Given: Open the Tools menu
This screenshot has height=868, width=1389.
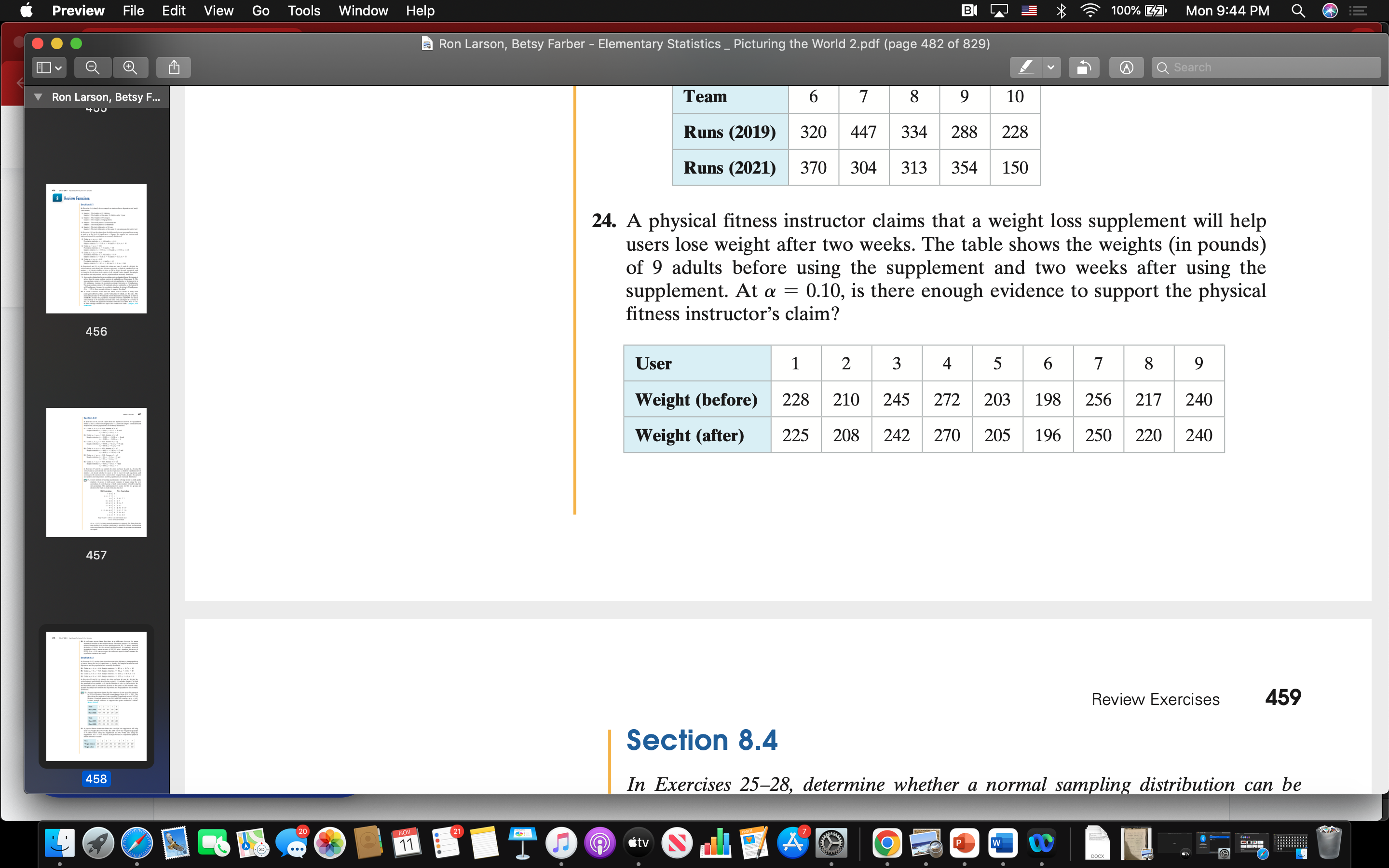Looking at the screenshot, I should (304, 10).
